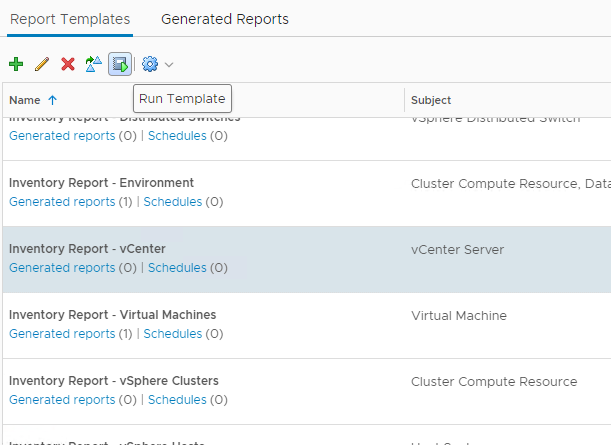The height and width of the screenshot is (445, 611).
Task: Click the sort arrow next to Name
Action: pos(53,100)
